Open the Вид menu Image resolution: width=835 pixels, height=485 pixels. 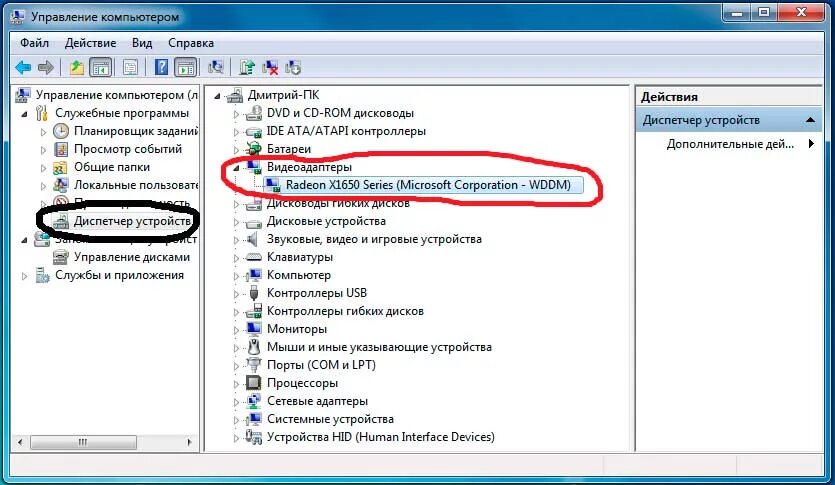pyautogui.click(x=142, y=43)
